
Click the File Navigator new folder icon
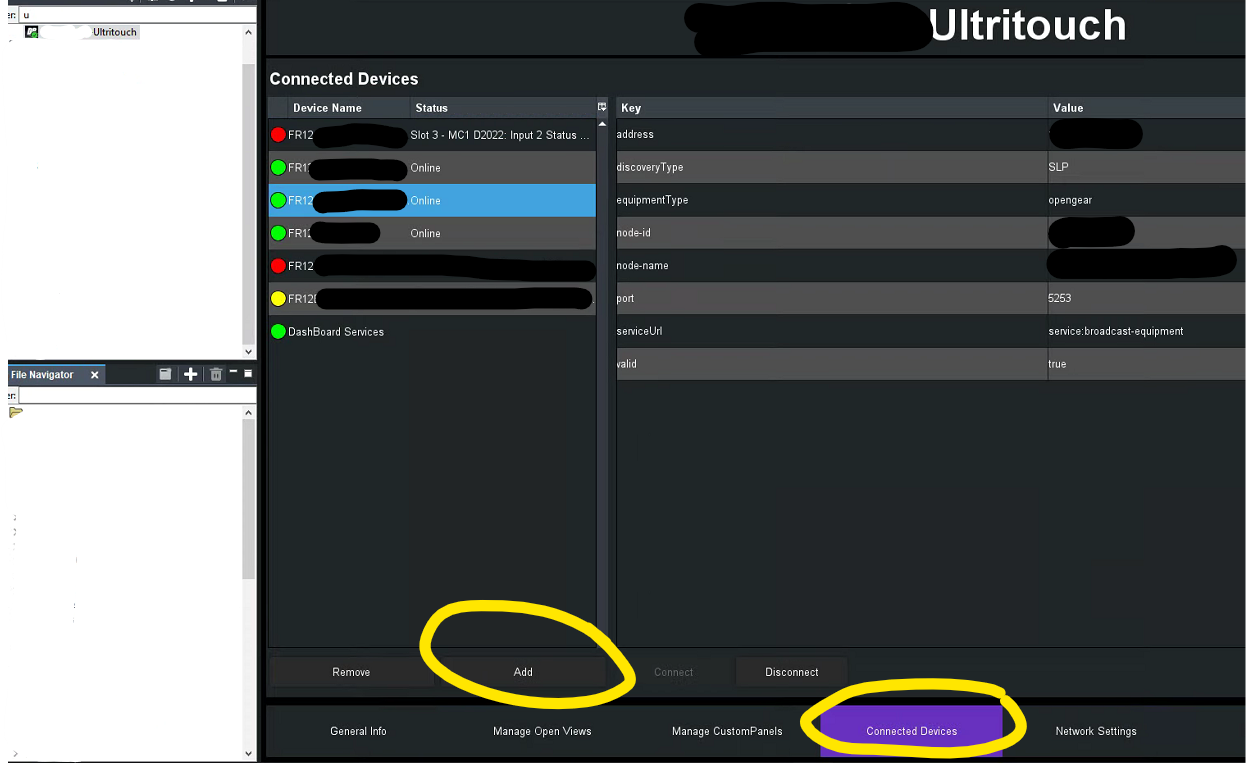[x=165, y=374]
